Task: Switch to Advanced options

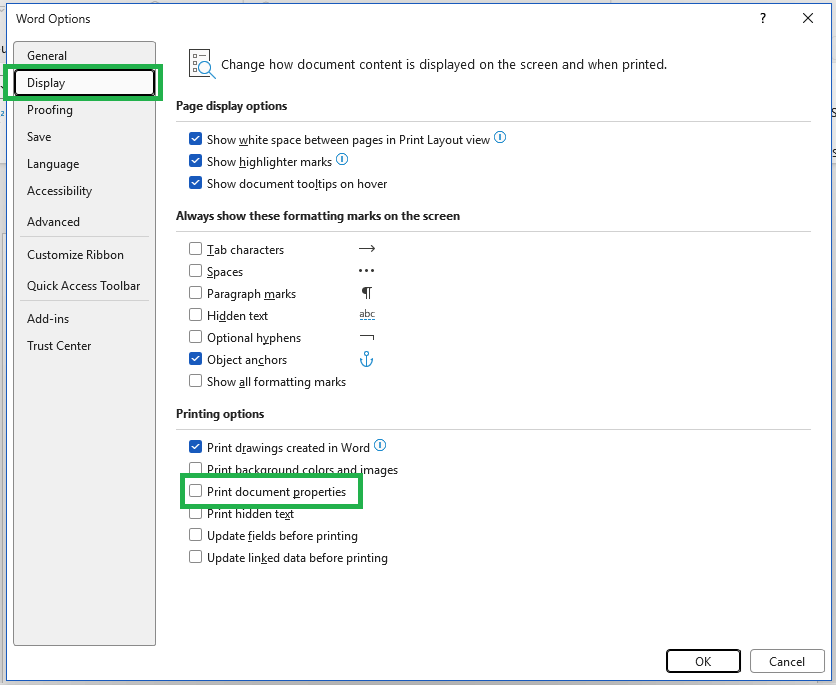Action: [84, 222]
